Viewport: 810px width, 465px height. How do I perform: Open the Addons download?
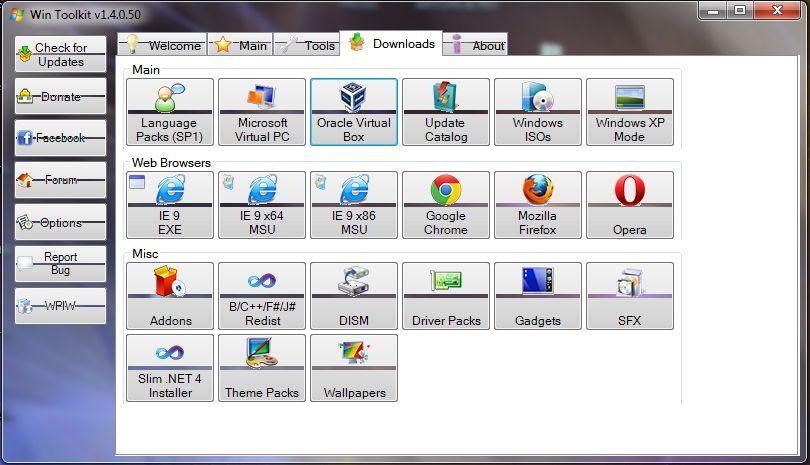(x=170, y=296)
